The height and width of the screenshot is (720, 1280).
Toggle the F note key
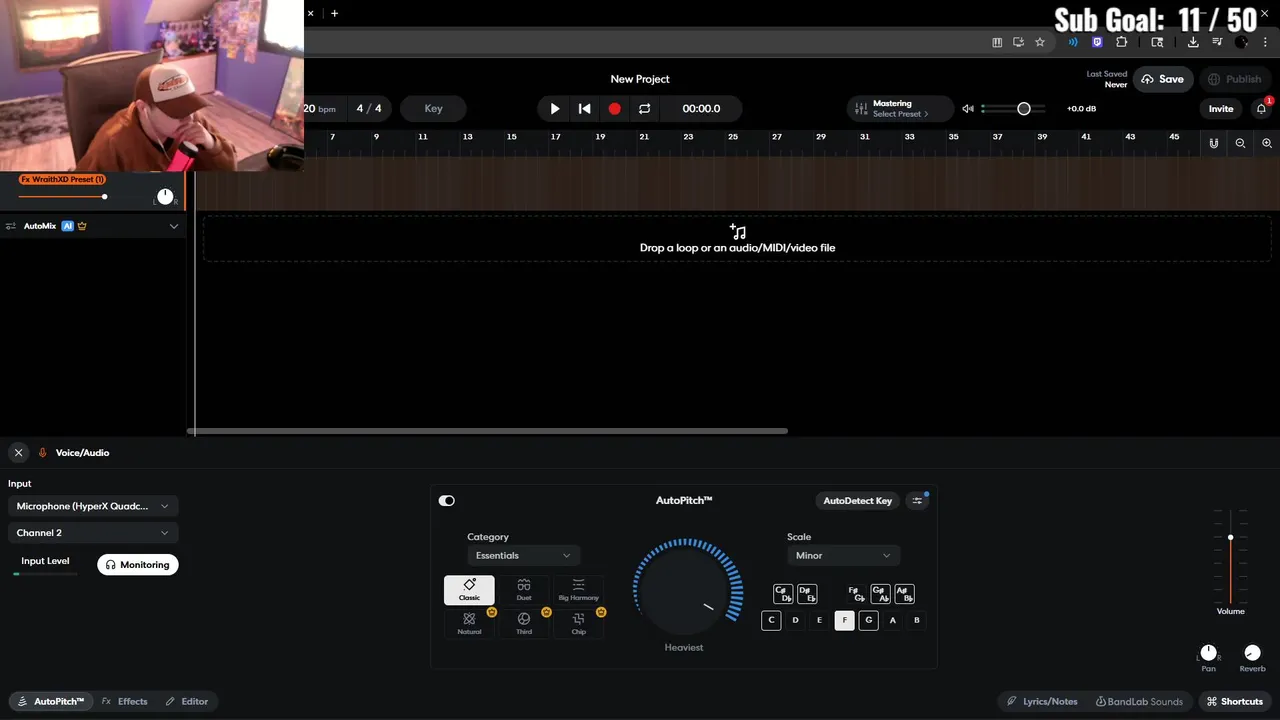[844, 620]
